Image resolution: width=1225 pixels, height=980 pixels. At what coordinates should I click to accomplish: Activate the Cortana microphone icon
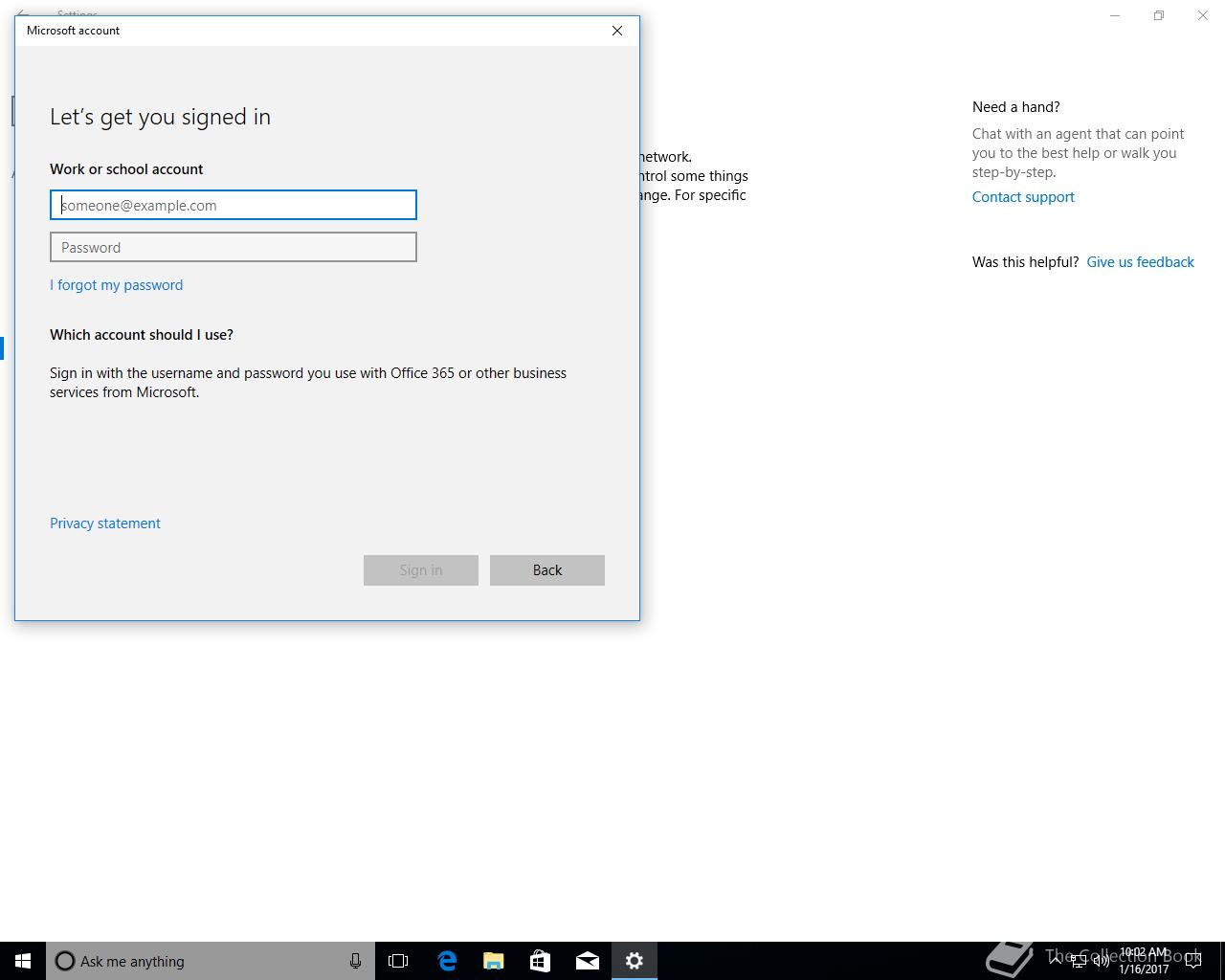click(x=355, y=961)
